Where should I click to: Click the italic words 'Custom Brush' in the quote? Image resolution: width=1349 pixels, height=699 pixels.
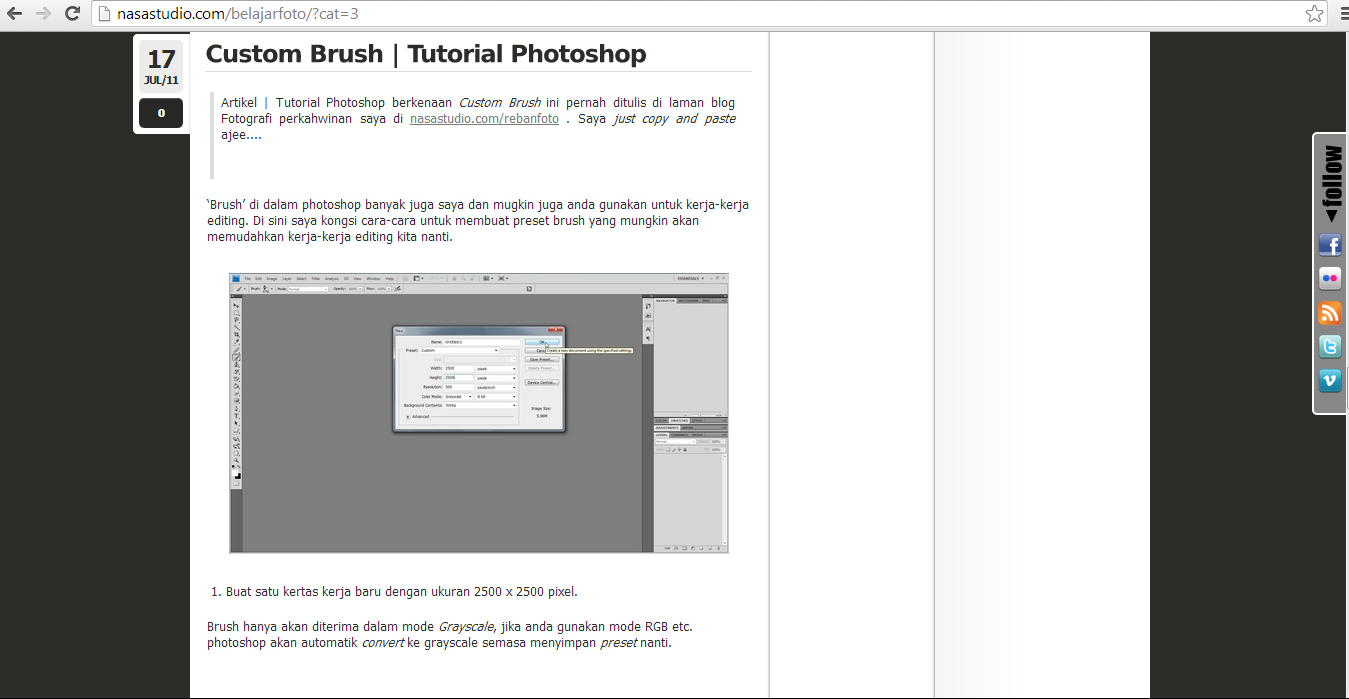(500, 103)
